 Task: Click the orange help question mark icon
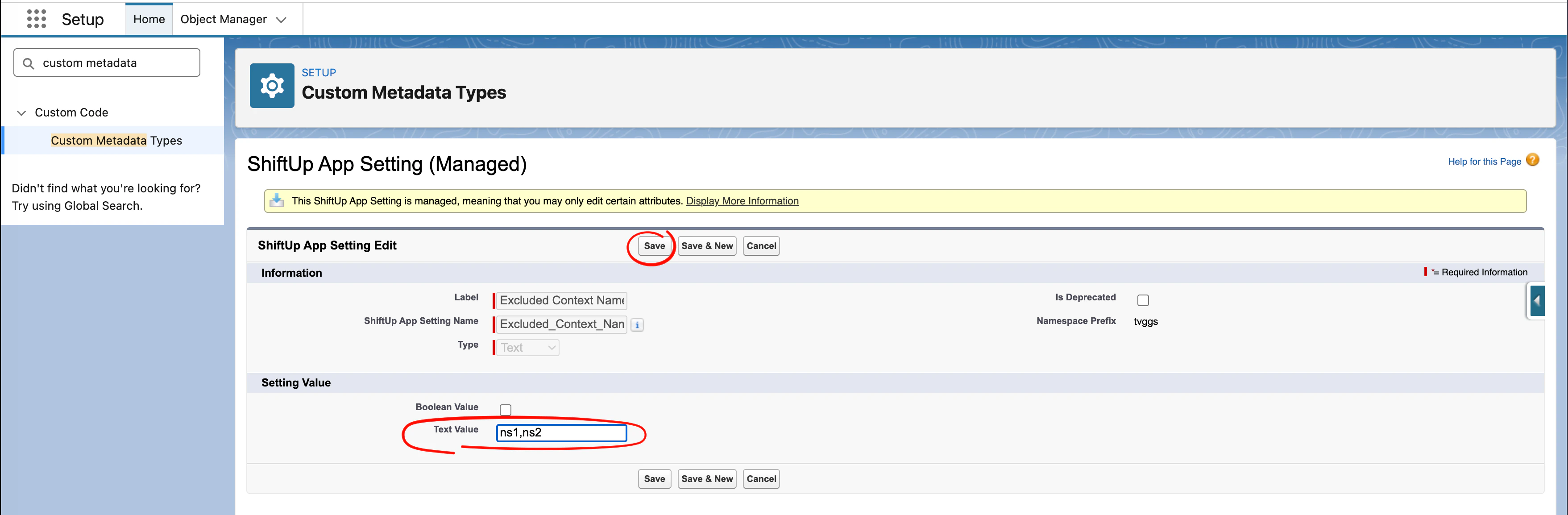pos(1532,160)
